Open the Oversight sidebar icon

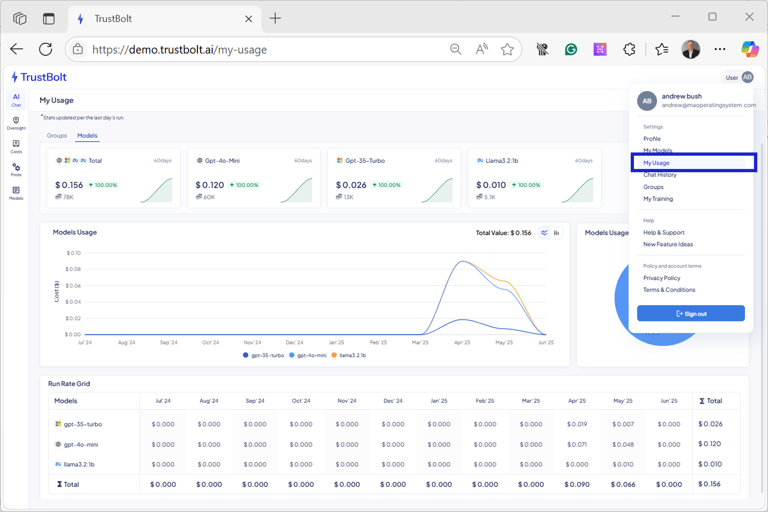click(x=16, y=123)
